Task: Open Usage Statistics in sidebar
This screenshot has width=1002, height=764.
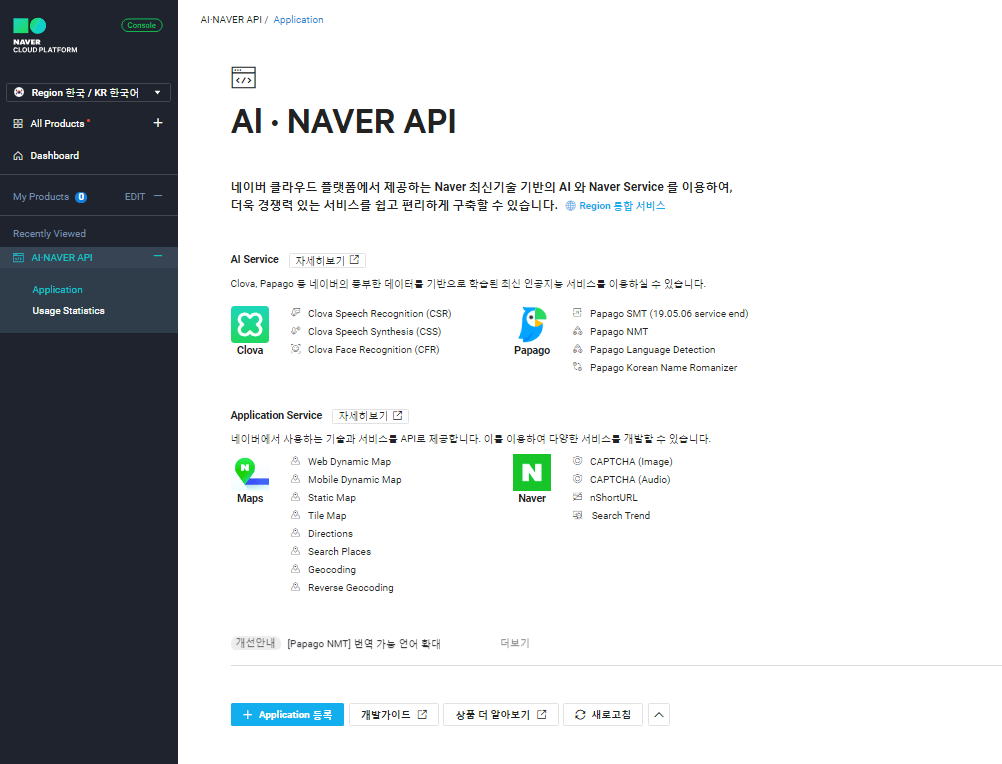Action: pyautogui.click(x=68, y=310)
